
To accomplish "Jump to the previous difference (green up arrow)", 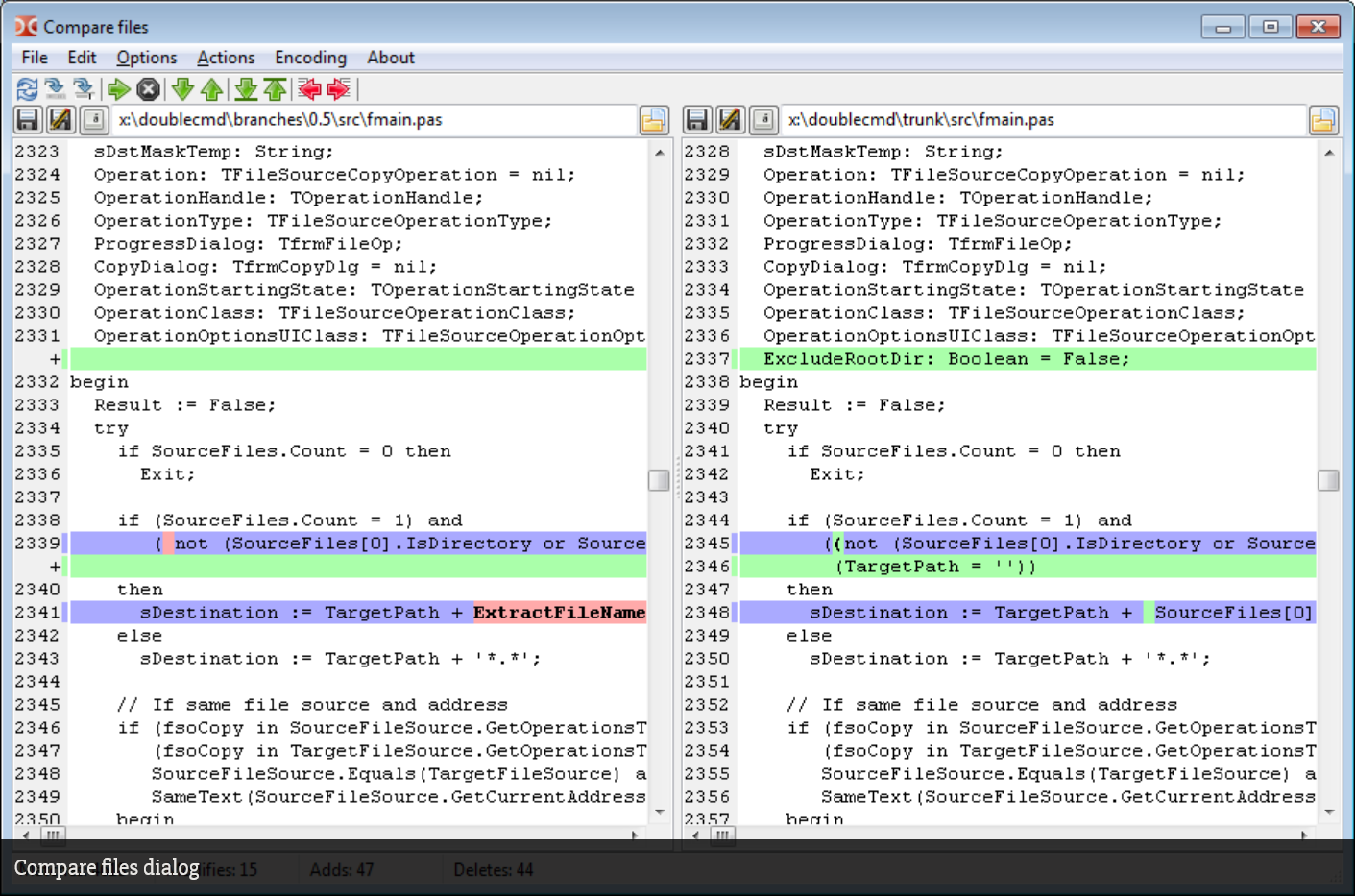I will click(x=212, y=89).
